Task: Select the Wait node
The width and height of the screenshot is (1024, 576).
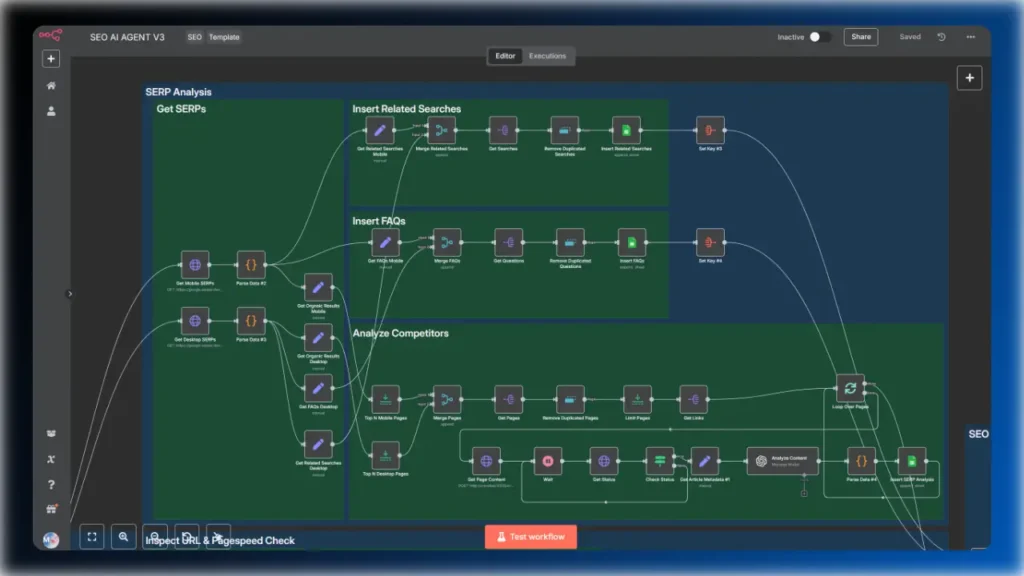Action: coord(547,461)
